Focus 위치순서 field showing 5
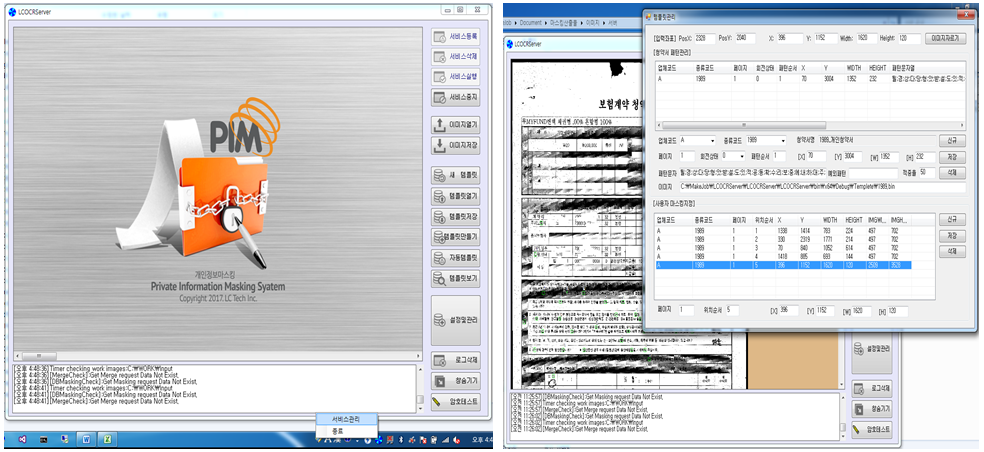 (732, 311)
